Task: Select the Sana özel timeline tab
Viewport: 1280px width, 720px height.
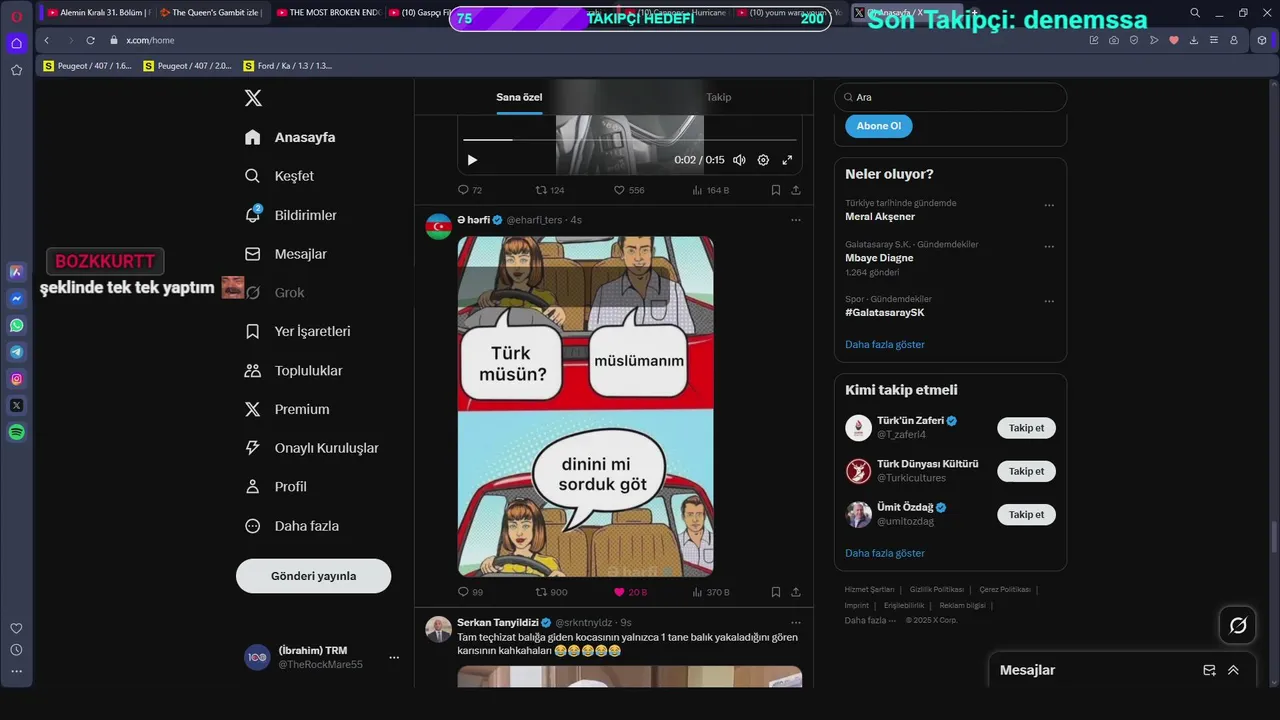Action: tap(519, 97)
